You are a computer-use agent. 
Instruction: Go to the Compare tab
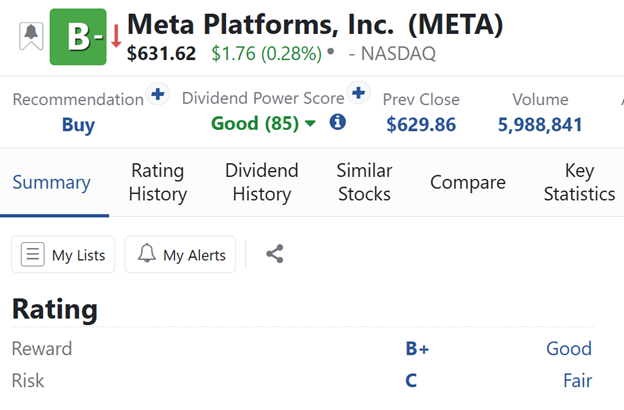tap(467, 182)
